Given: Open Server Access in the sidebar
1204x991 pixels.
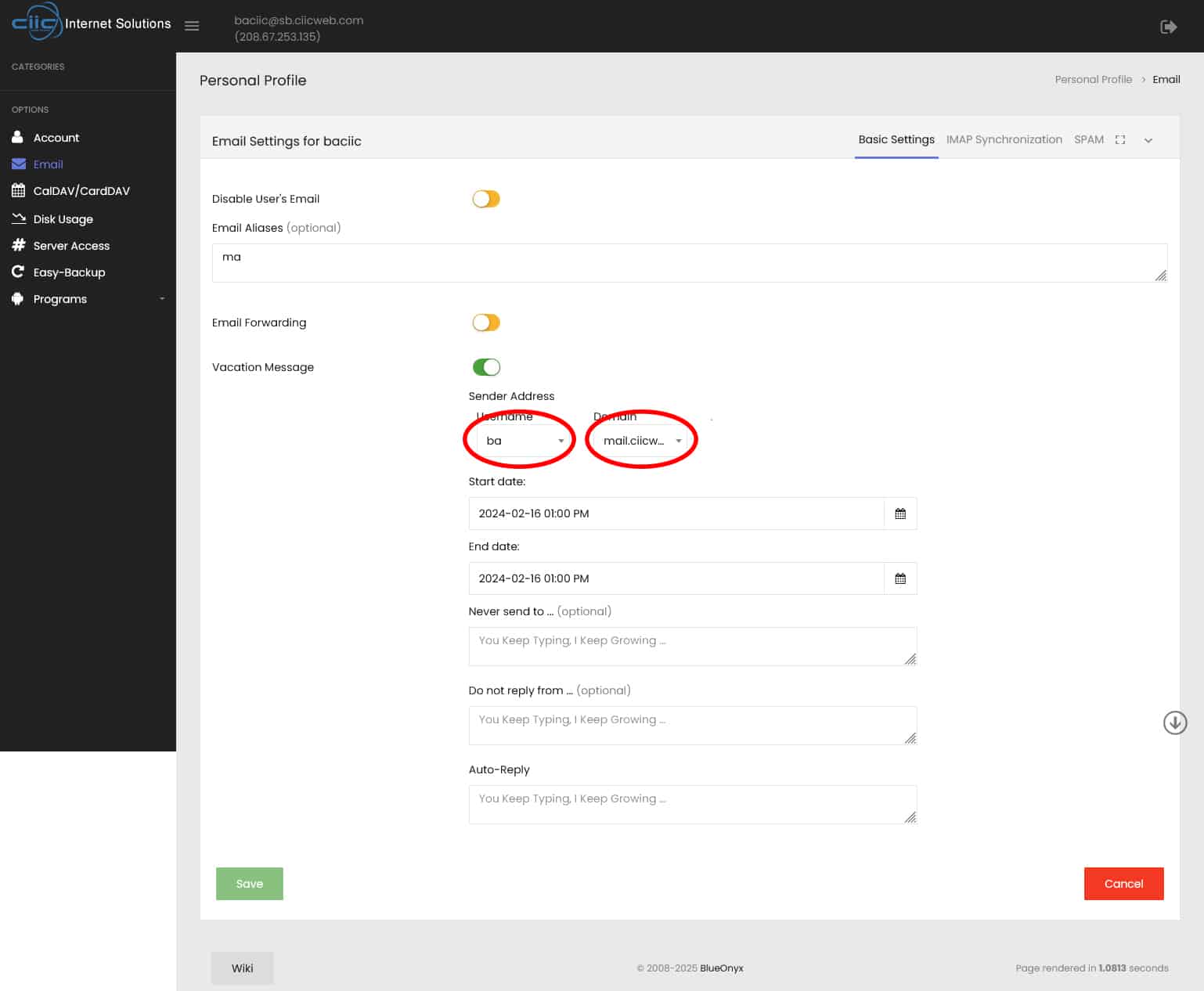Looking at the screenshot, I should pyautogui.click(x=71, y=246).
